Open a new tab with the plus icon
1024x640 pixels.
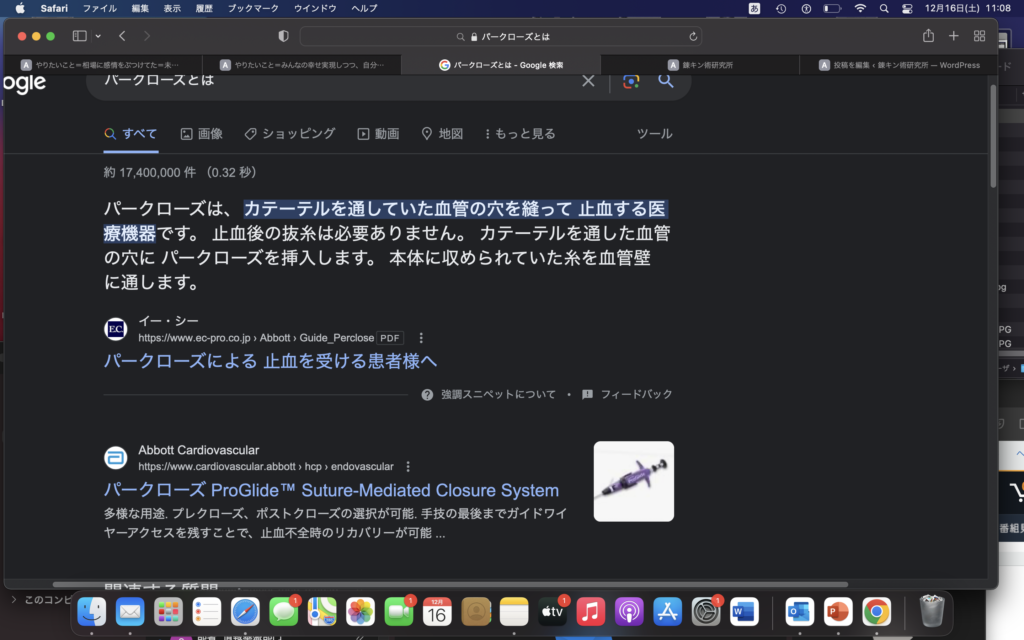[x=953, y=36]
